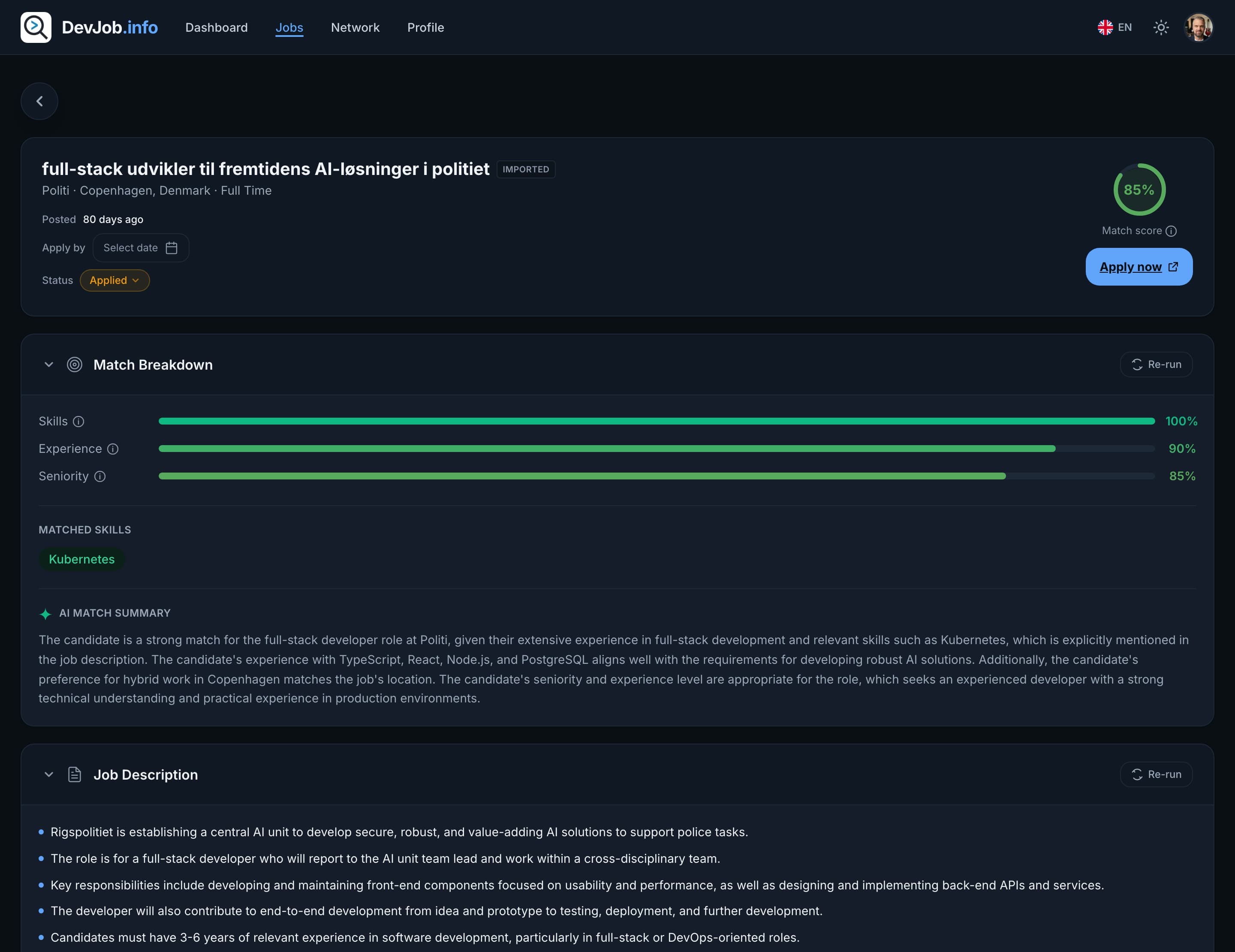Open the EN language selector
The width and height of the screenshot is (1235, 952).
pos(1115,27)
